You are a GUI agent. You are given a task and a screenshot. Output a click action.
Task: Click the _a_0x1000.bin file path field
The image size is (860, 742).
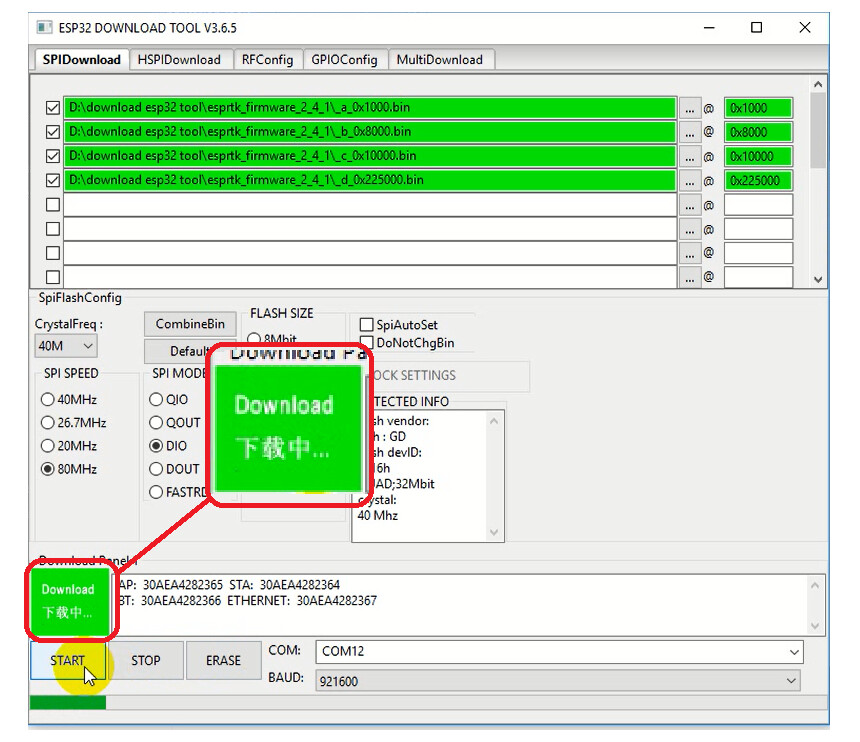coord(370,107)
